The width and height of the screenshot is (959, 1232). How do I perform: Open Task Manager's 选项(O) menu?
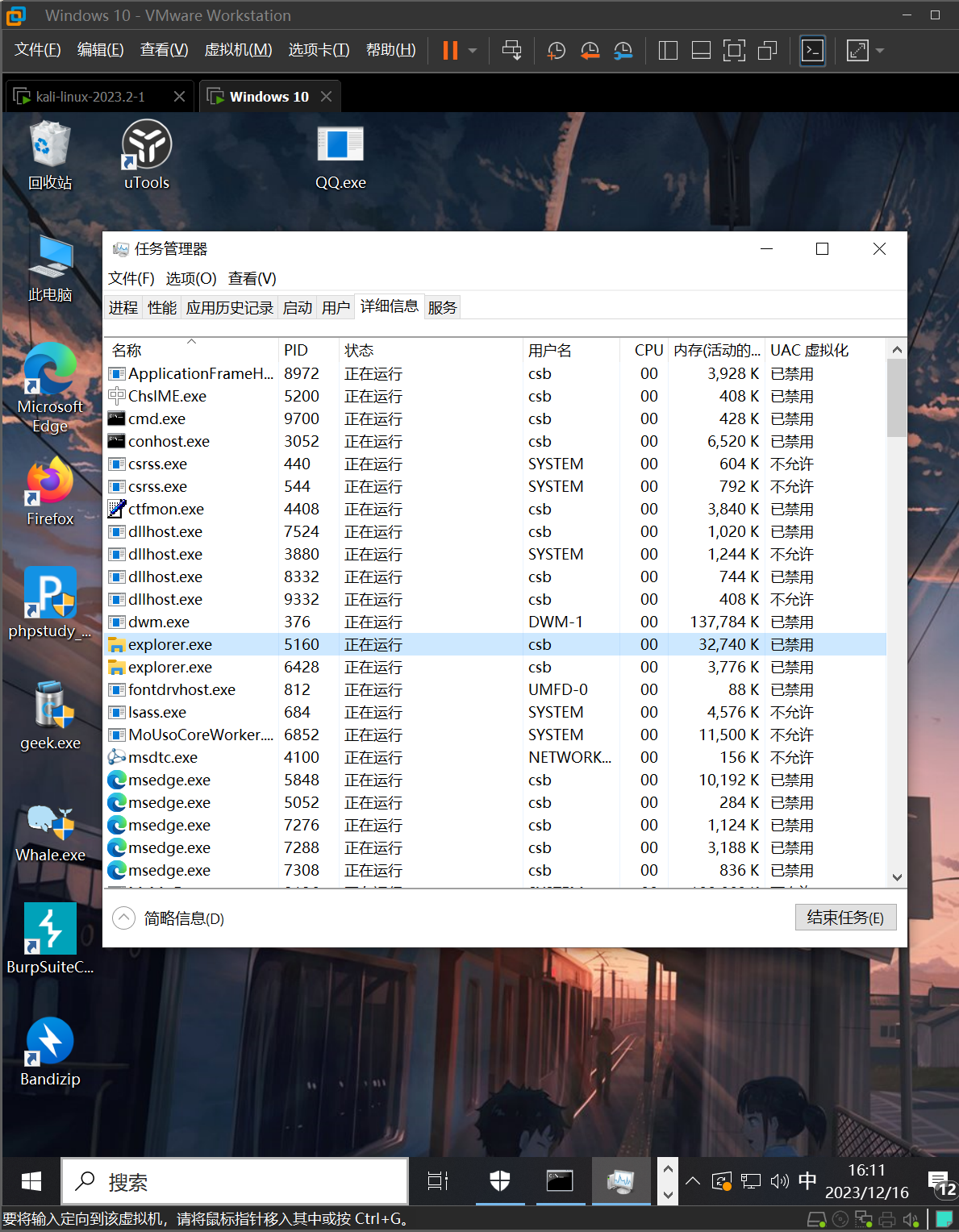[191, 278]
